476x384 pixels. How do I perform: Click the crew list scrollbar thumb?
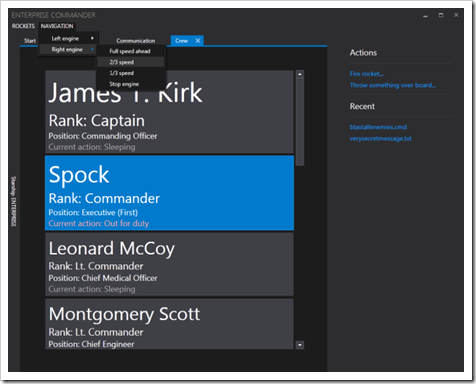pyautogui.click(x=300, y=122)
